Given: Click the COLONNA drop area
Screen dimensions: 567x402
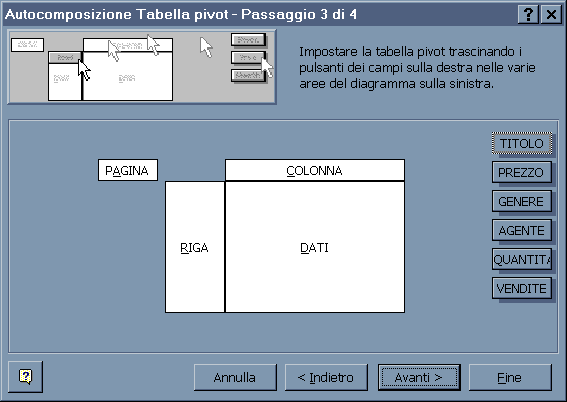Looking at the screenshot, I should [315, 170].
